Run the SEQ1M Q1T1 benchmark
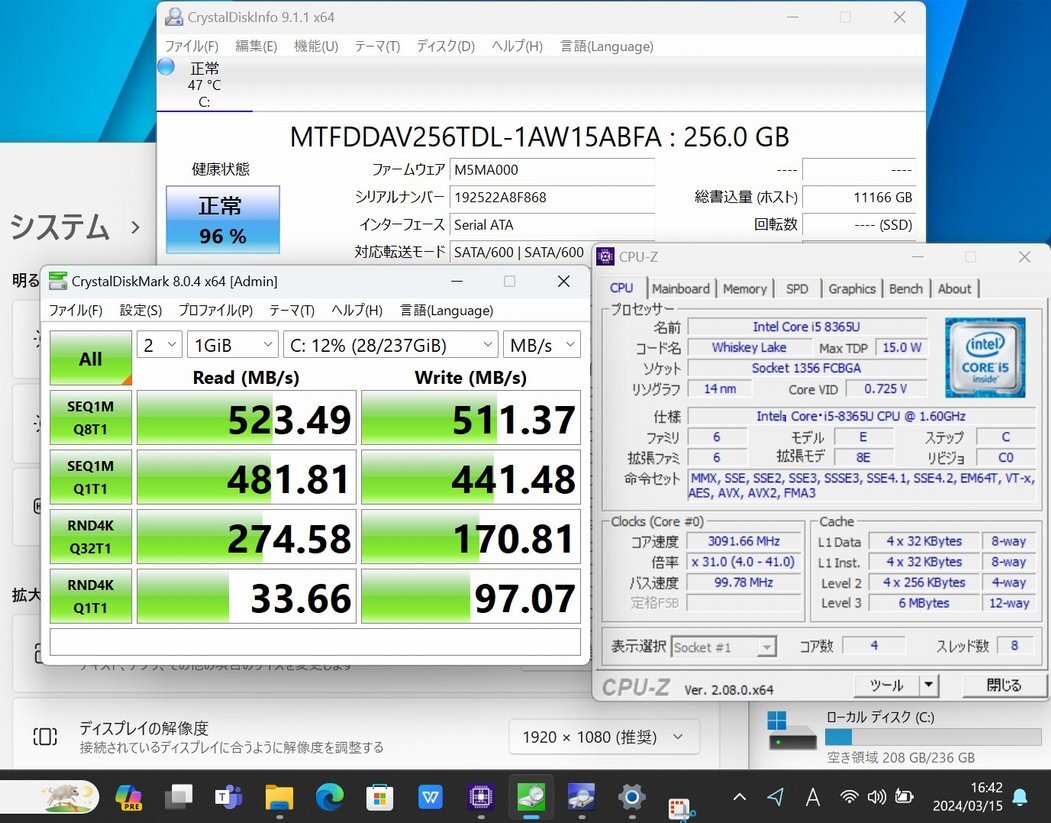Screen dimensions: 1051x823 (90, 477)
